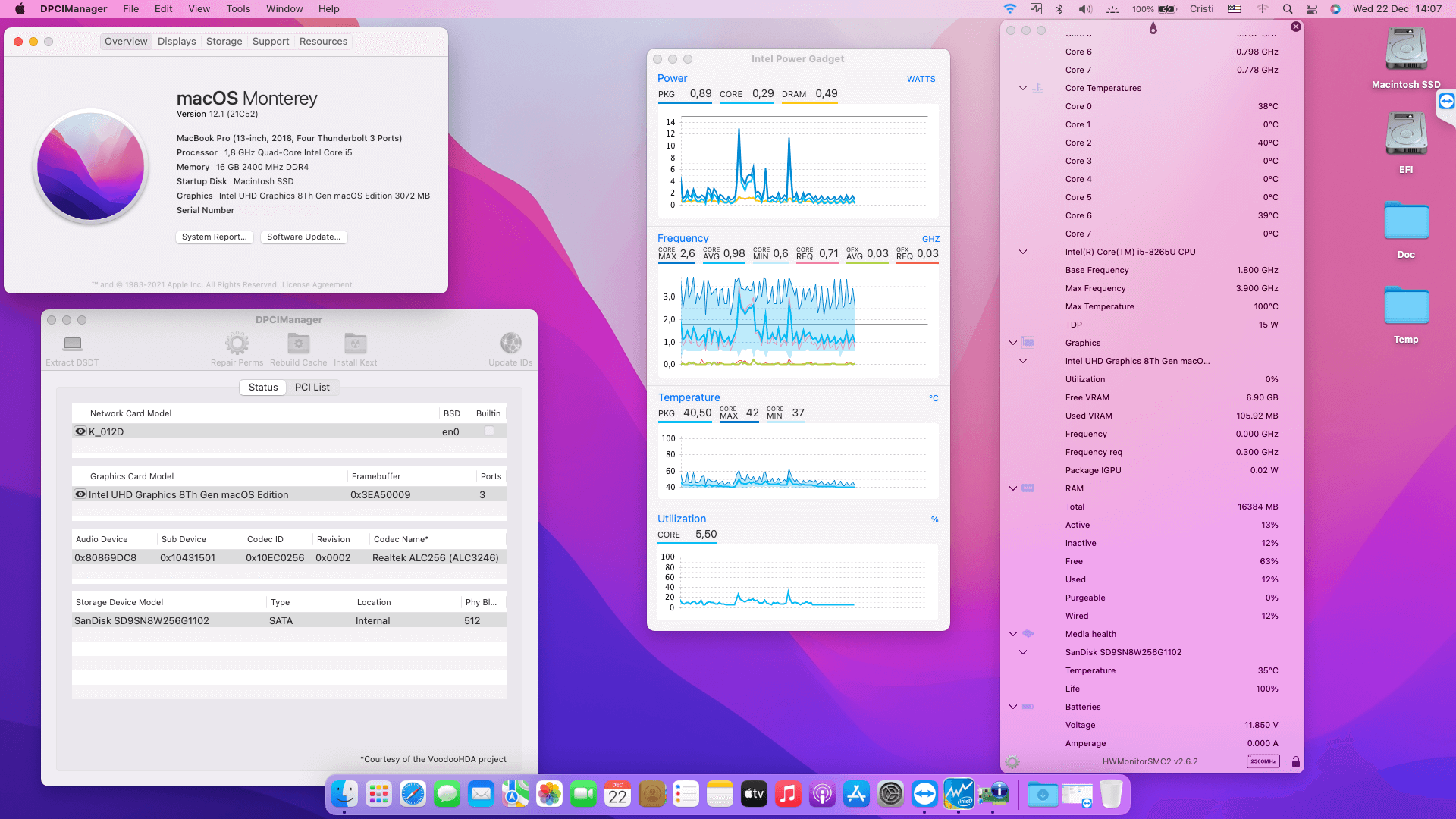Open Music app from the dock
Viewport: 1456px width, 819px height.
point(788,794)
